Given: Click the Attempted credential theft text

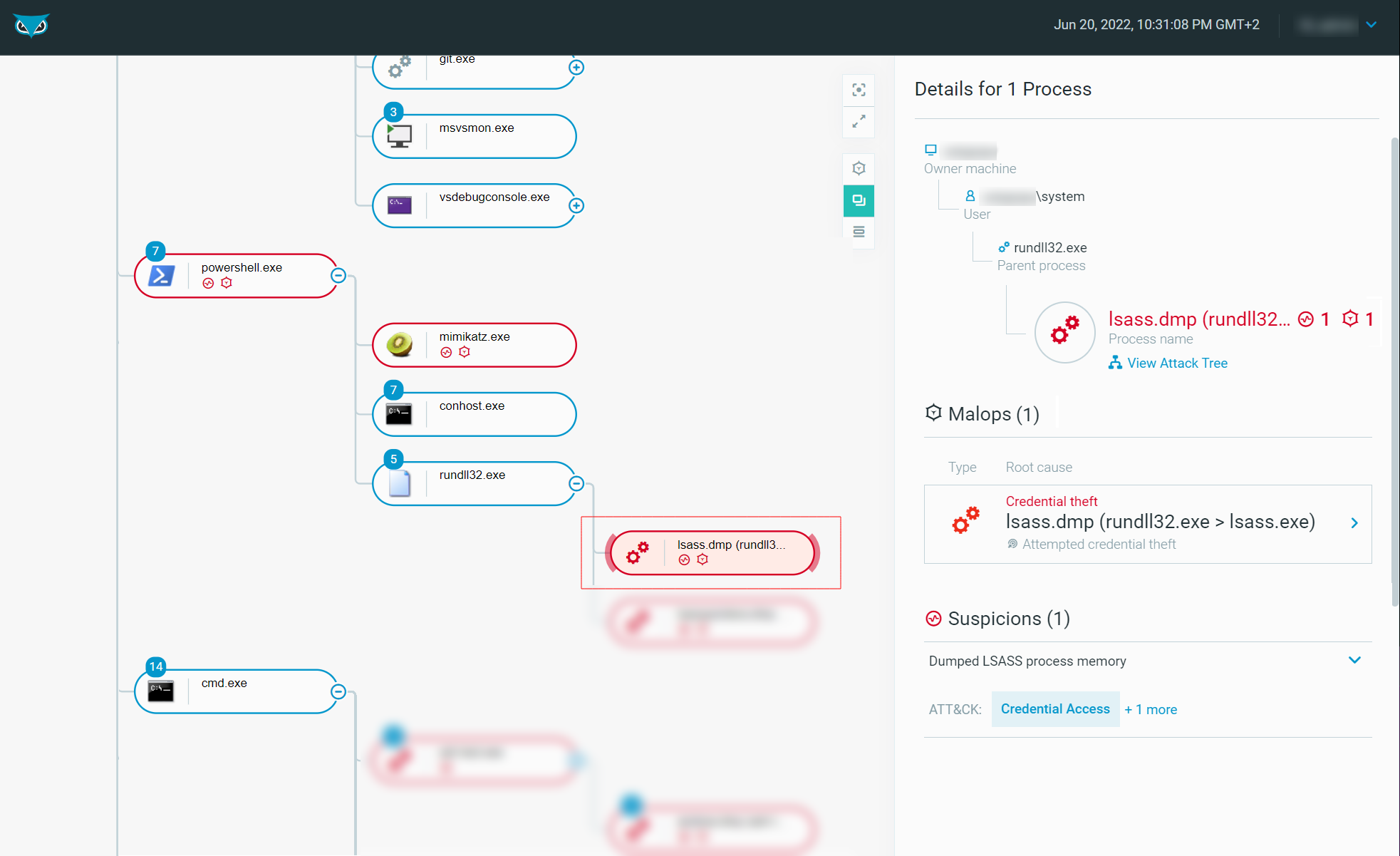Looking at the screenshot, I should point(1099,544).
